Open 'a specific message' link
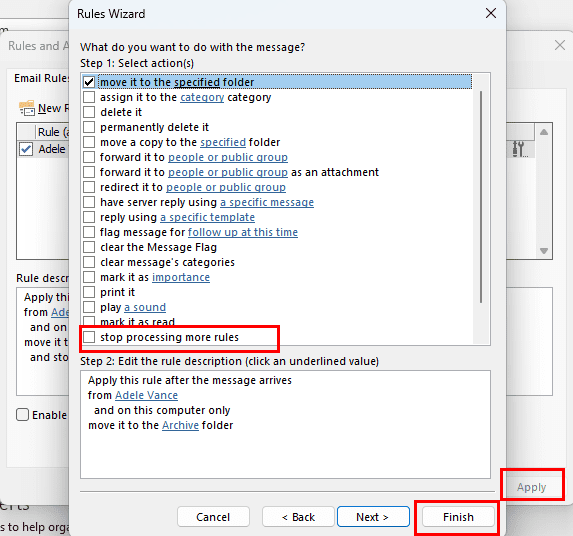Viewport: 573px width, 536px height. click(267, 202)
